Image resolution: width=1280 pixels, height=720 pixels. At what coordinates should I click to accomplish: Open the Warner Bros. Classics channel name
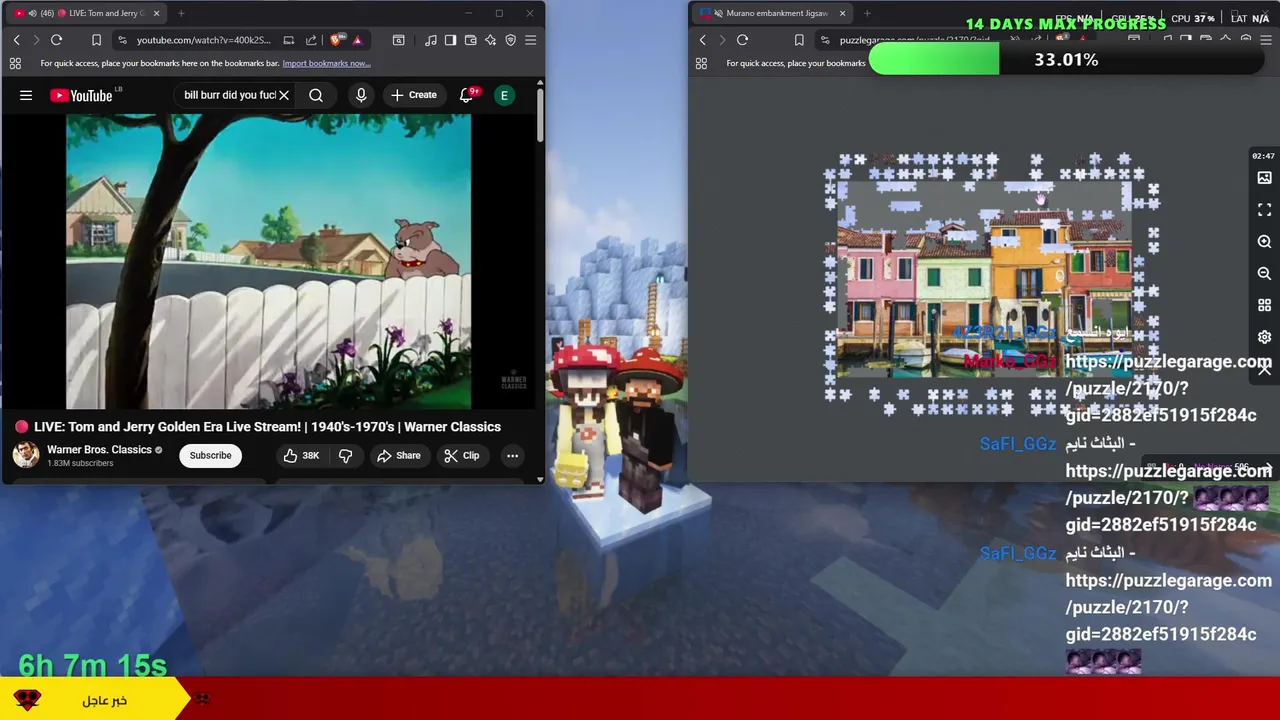[x=99, y=450]
